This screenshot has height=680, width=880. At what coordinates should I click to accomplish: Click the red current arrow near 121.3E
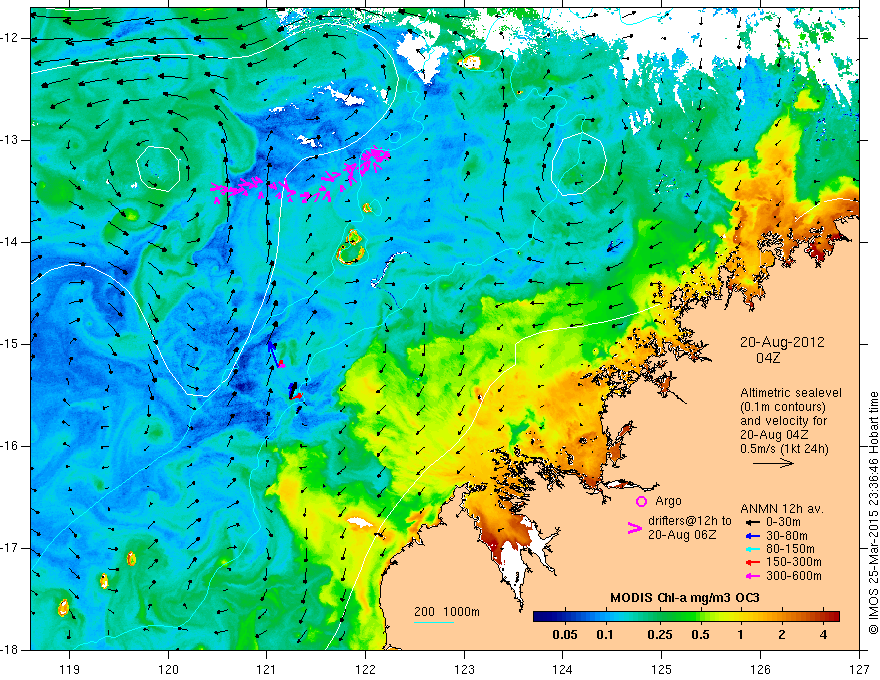tap(297, 396)
